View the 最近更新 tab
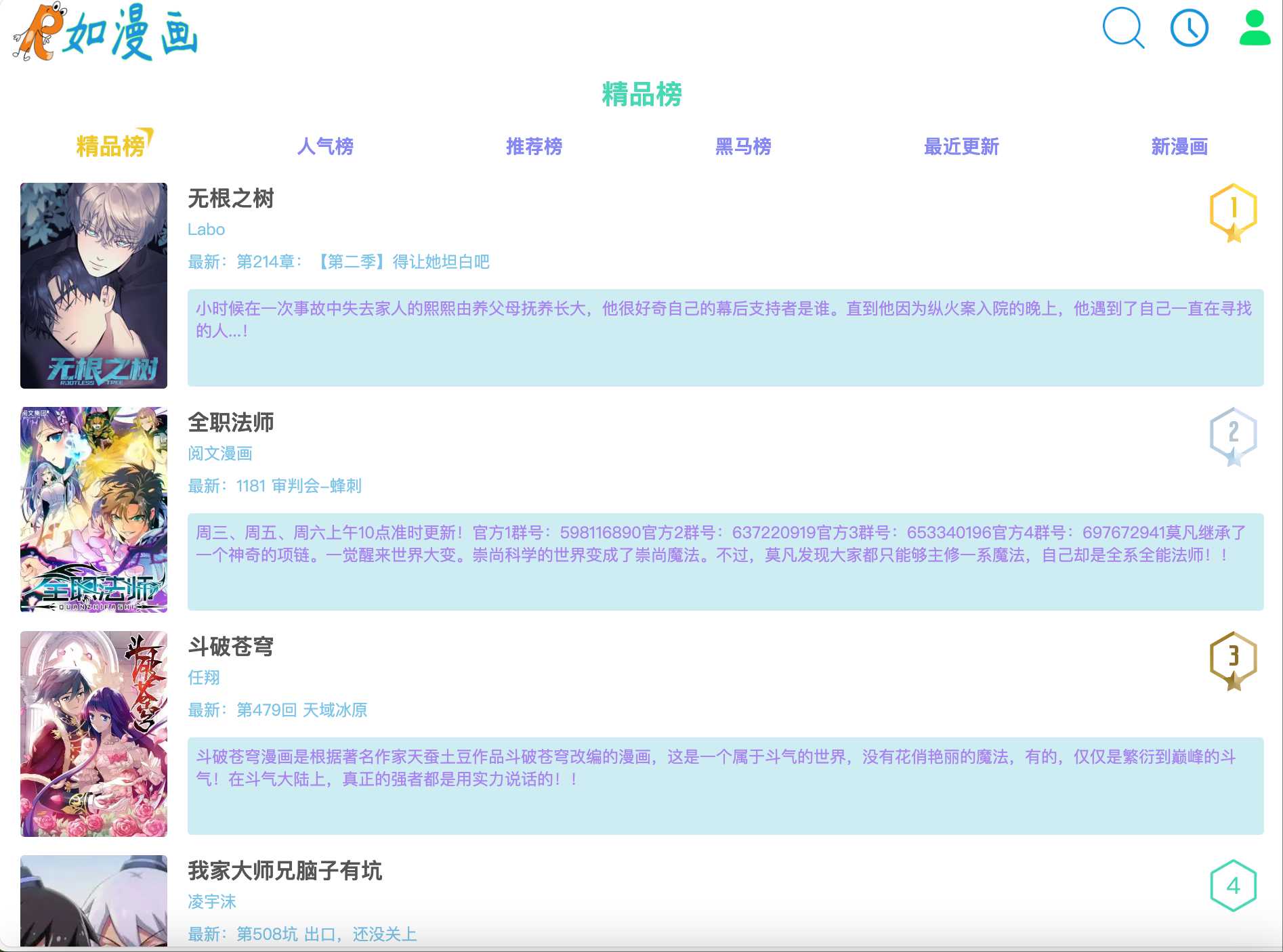This screenshot has width=1283, height=952. pos(962,146)
